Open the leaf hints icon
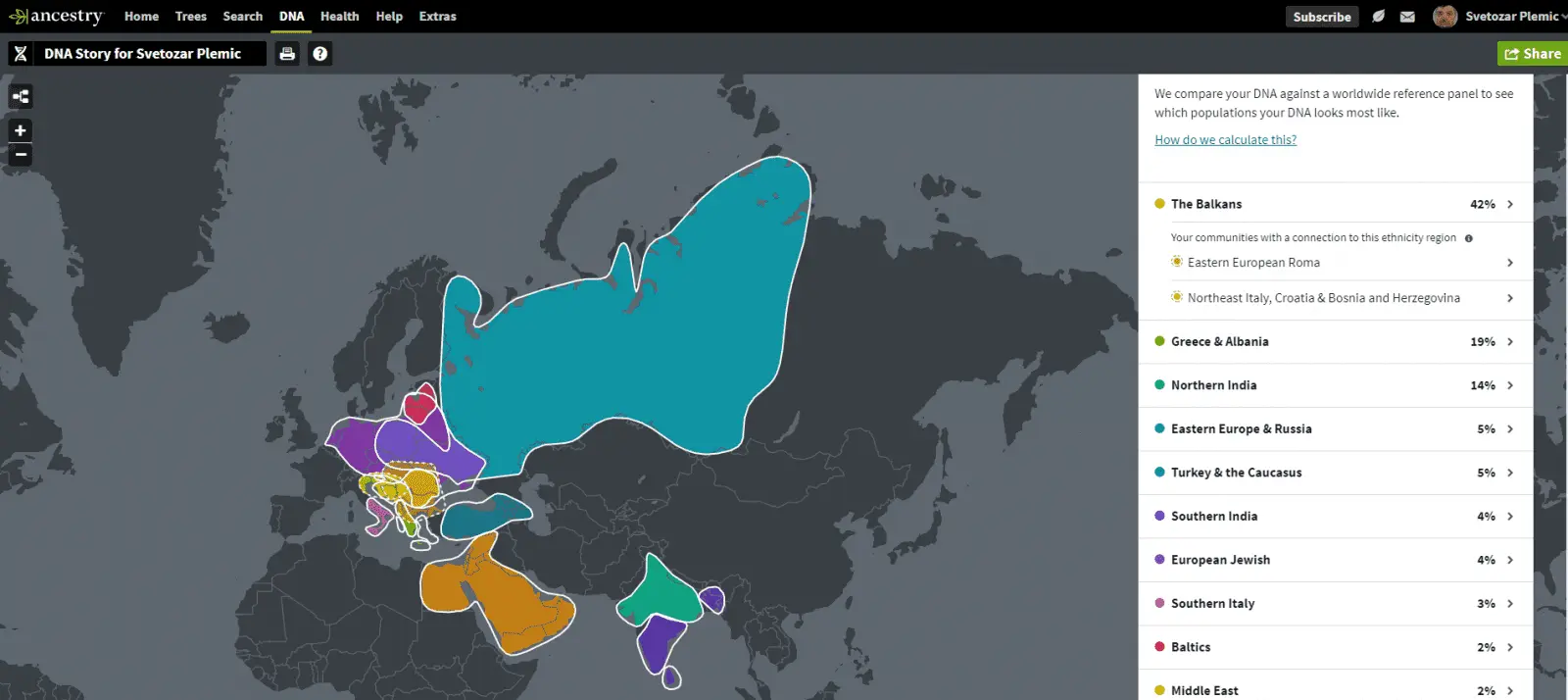Viewport: 1568px width, 700px height. pyautogui.click(x=1378, y=17)
